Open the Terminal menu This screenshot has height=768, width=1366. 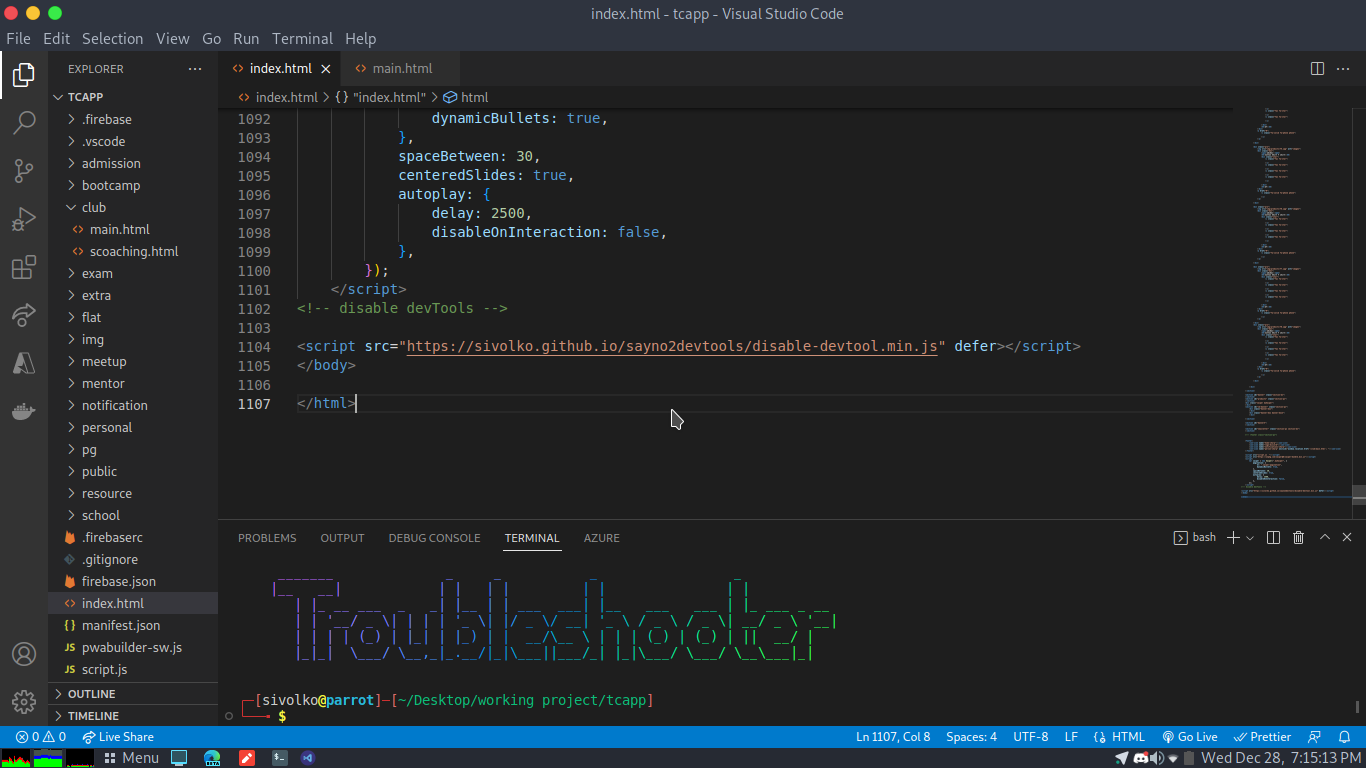[x=302, y=39]
